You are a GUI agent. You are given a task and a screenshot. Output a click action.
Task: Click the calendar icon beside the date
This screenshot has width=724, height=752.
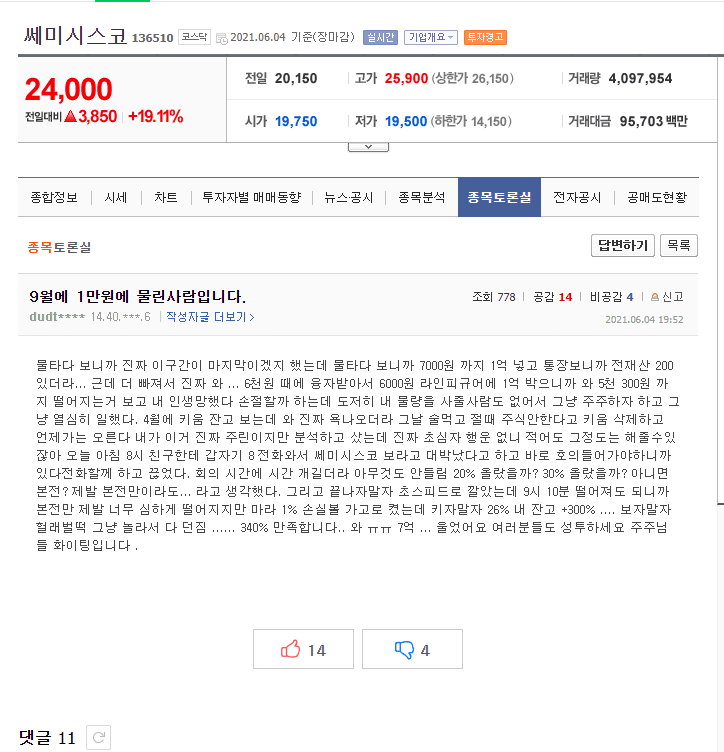(221, 38)
